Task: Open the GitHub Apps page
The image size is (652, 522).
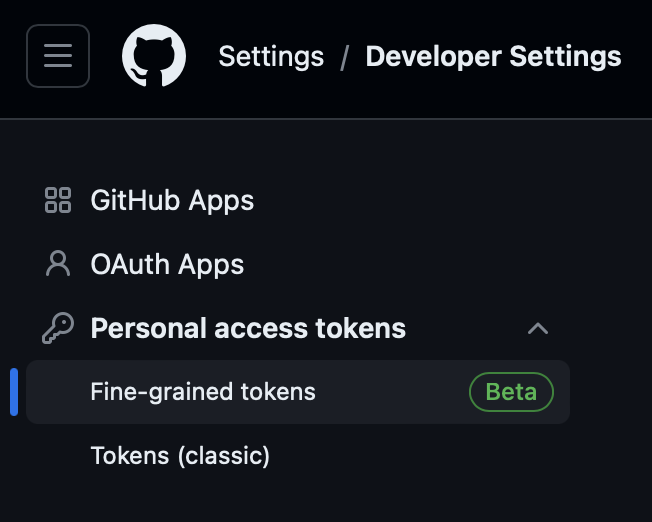Action: coord(172,200)
